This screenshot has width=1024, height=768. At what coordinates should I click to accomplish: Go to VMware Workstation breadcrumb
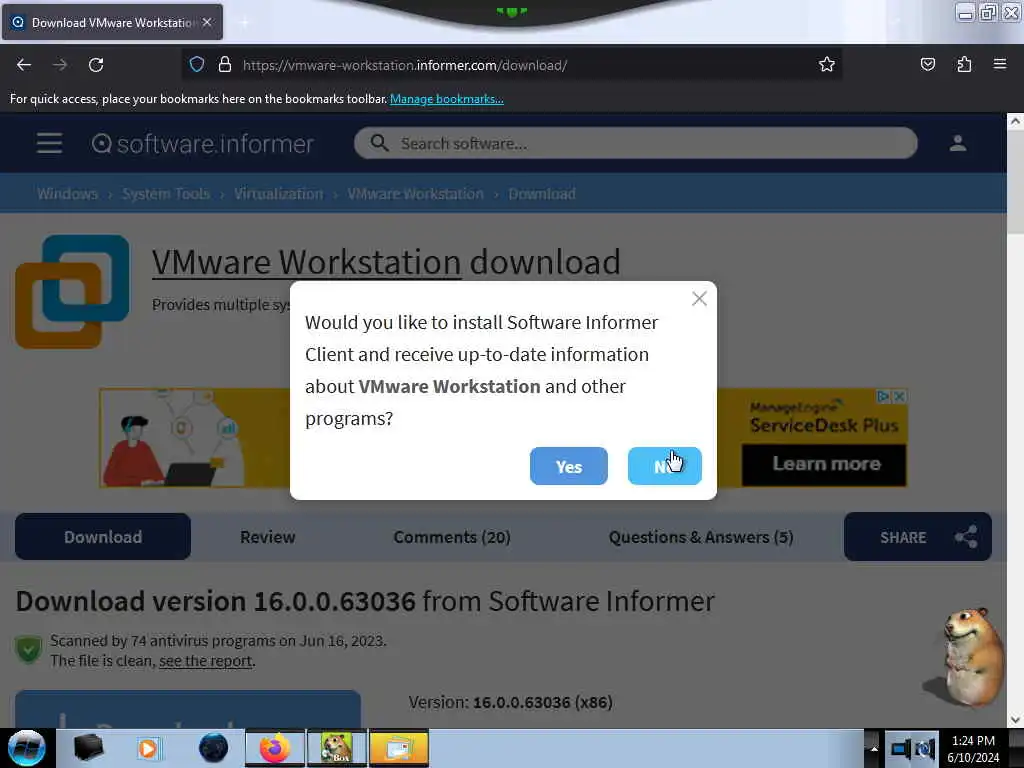click(415, 194)
